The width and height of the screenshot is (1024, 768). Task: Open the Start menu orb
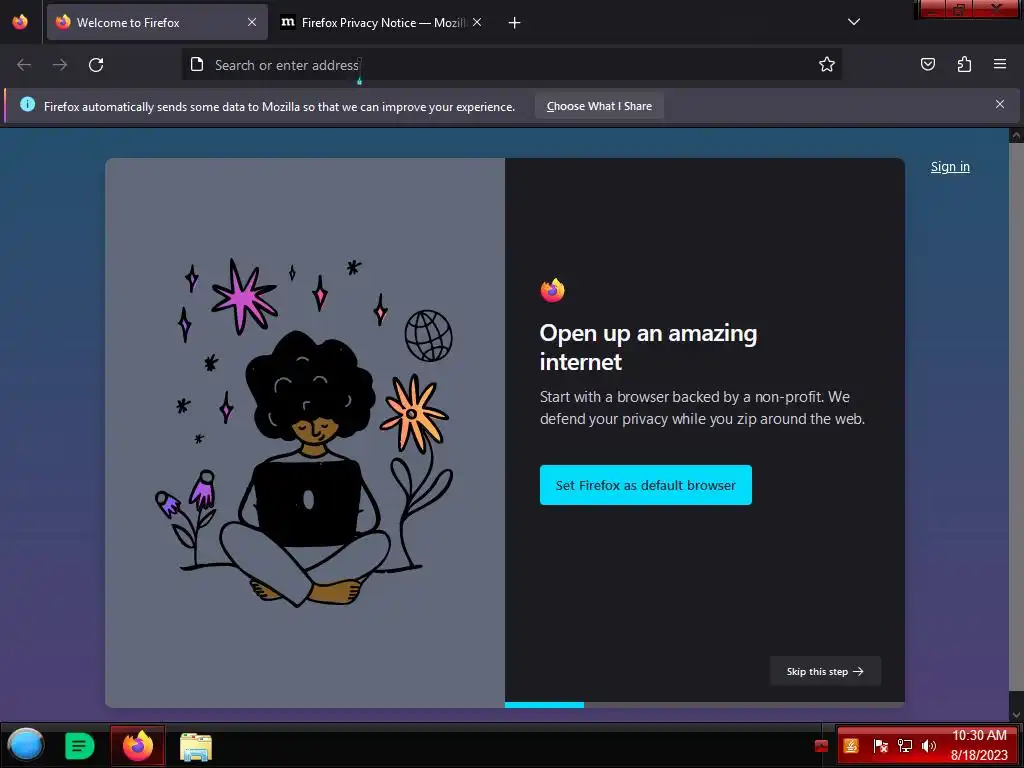25,746
